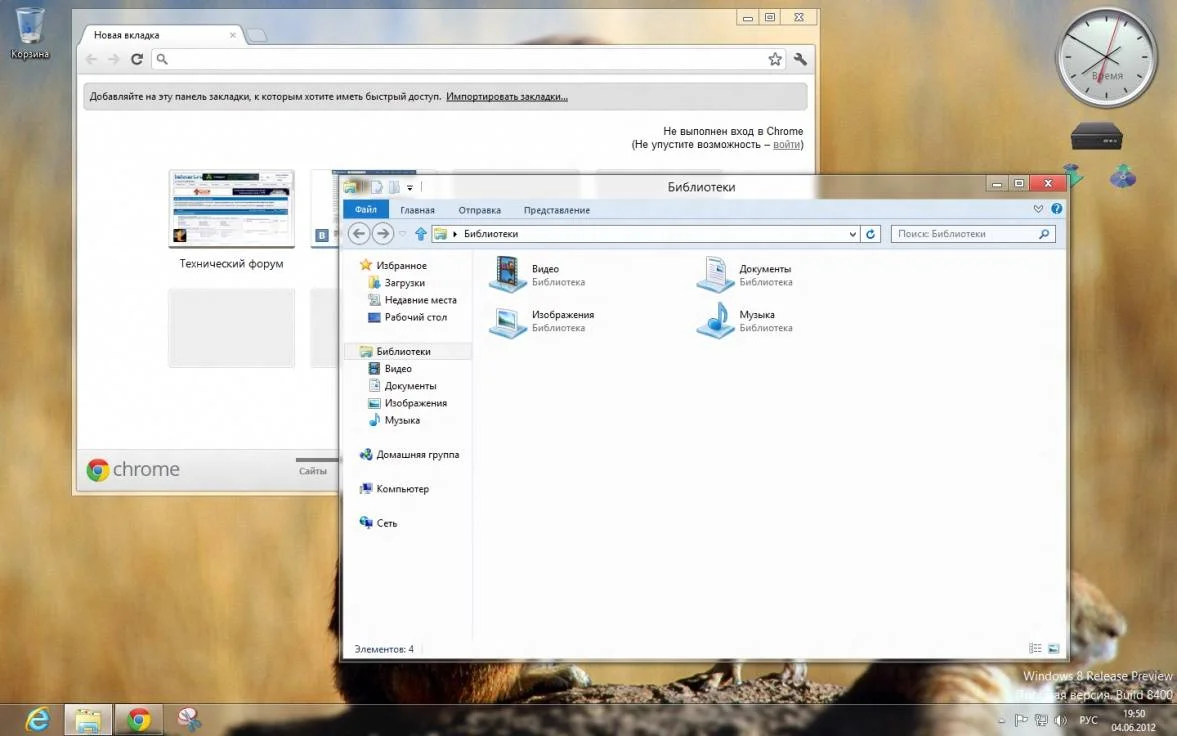1177x736 pixels.
Task: Refresh the Библиотеки folder view
Action: (x=871, y=234)
